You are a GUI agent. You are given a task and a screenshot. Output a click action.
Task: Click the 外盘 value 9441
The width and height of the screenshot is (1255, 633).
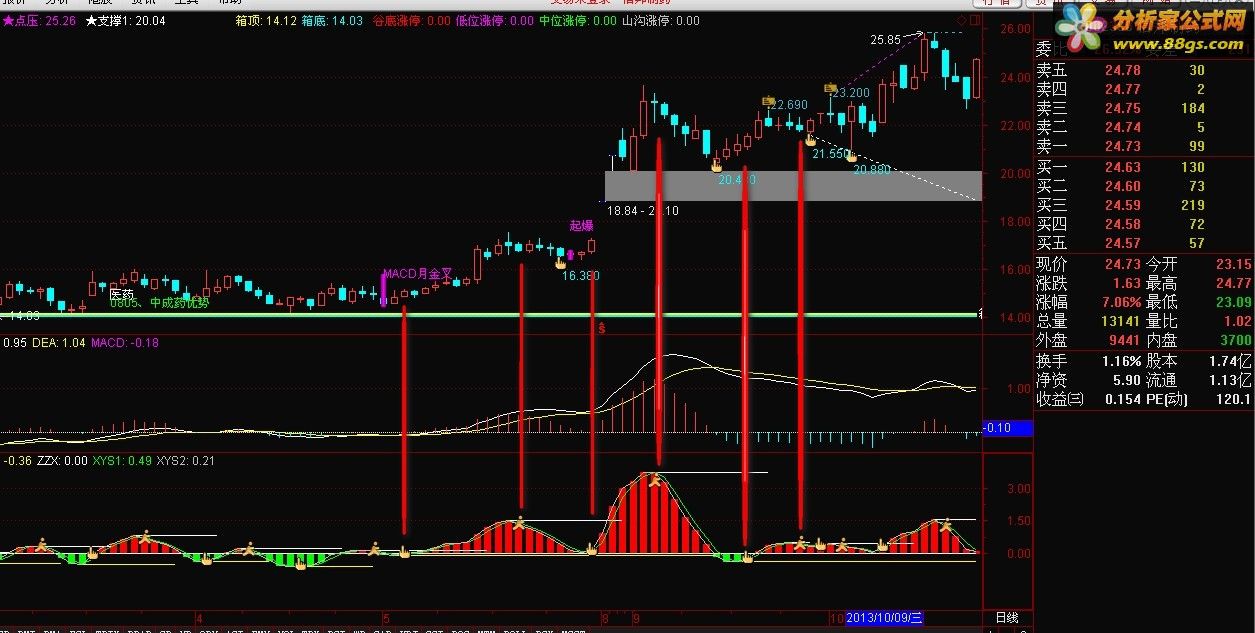tap(1123, 341)
